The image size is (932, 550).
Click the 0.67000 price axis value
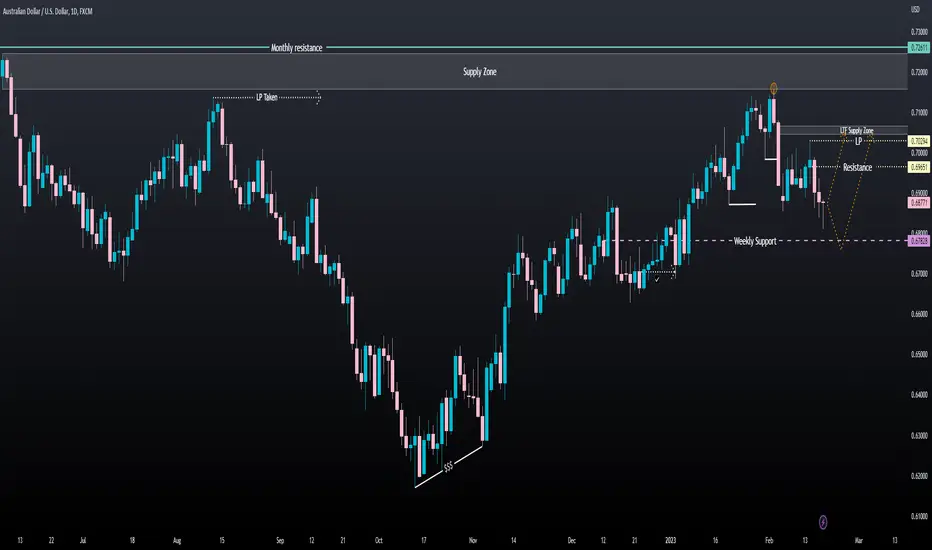pyautogui.click(x=920, y=274)
